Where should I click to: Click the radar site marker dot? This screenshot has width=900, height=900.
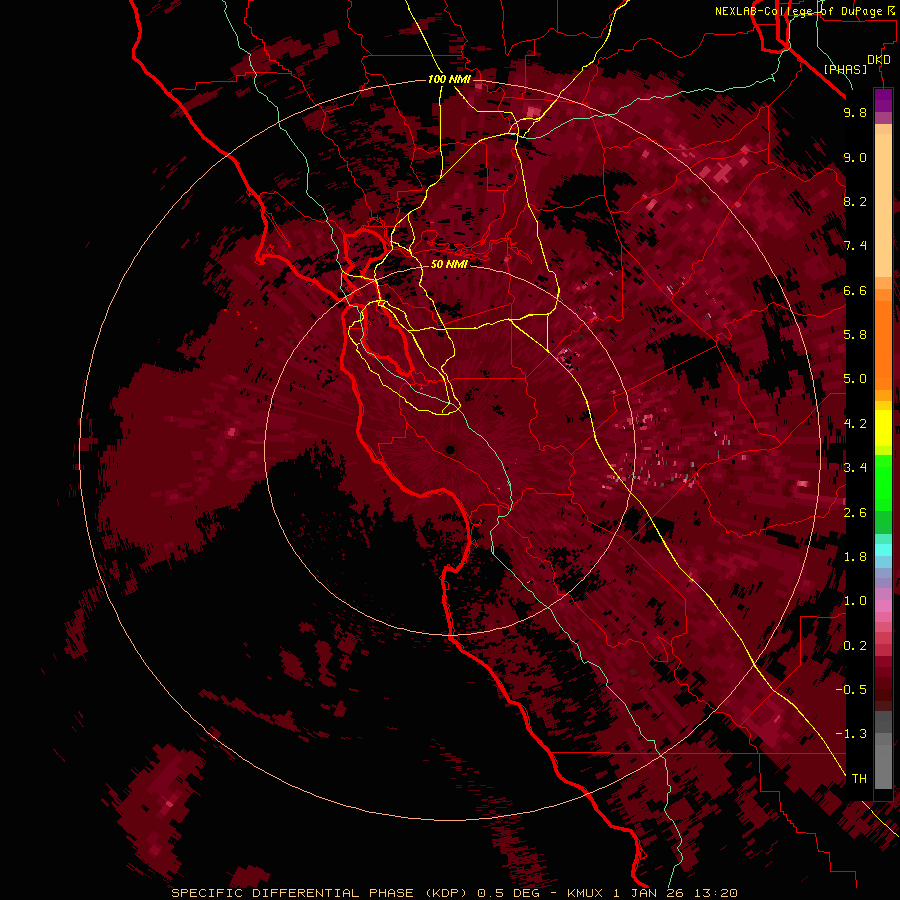pos(451,450)
